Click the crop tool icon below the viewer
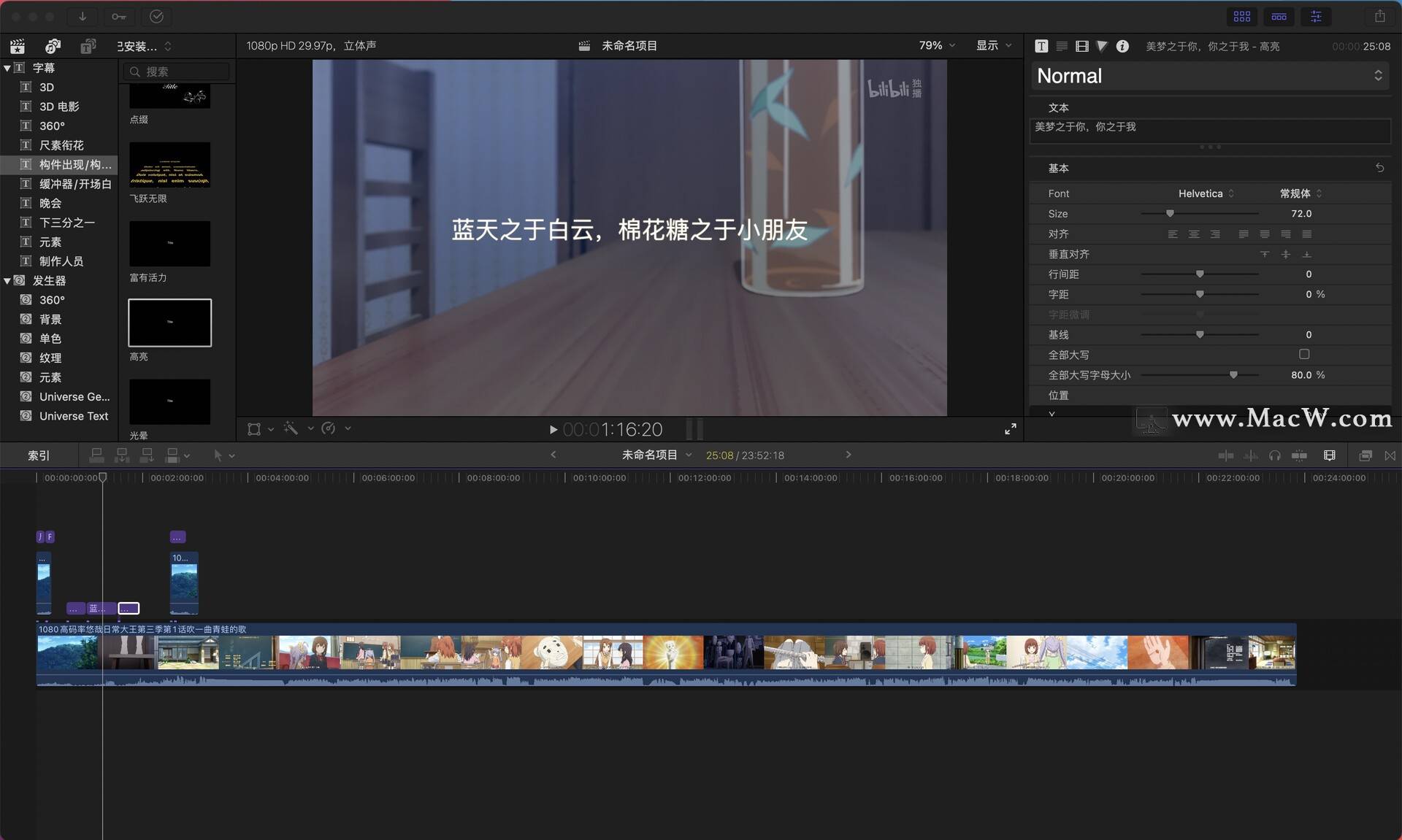Viewport: 1402px width, 840px height. click(253, 428)
